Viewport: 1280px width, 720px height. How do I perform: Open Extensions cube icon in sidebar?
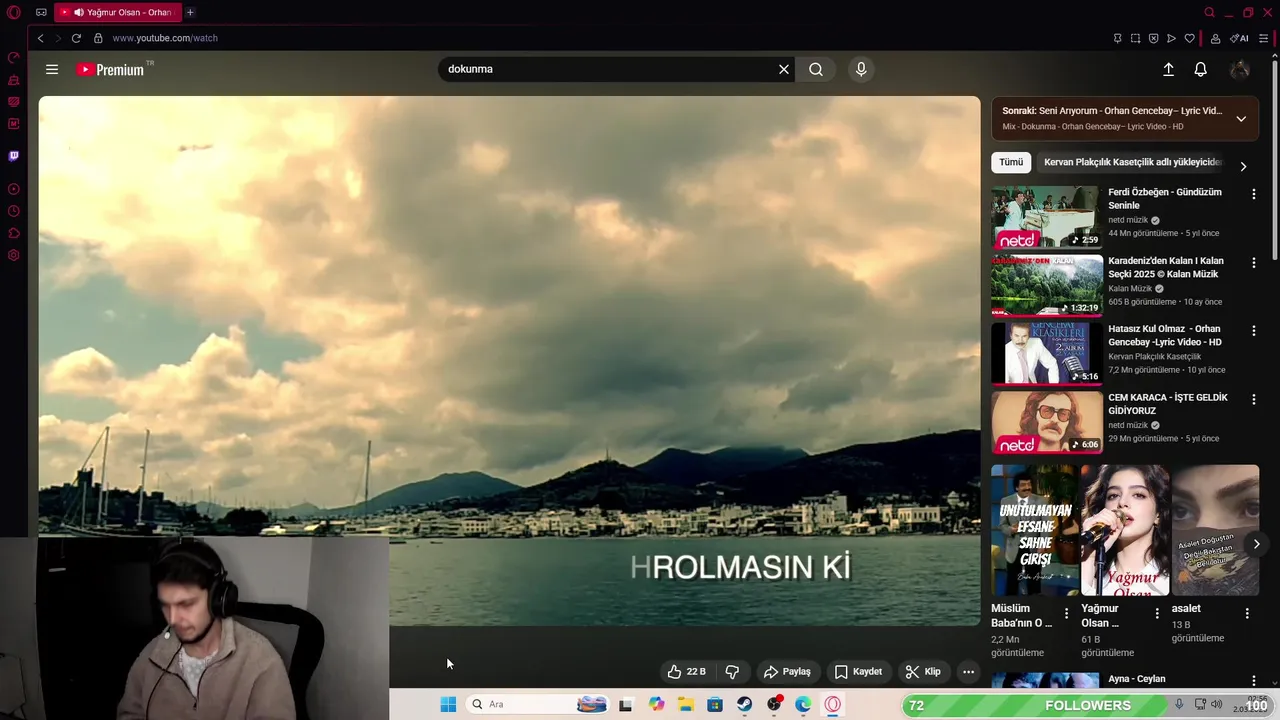pos(14,233)
